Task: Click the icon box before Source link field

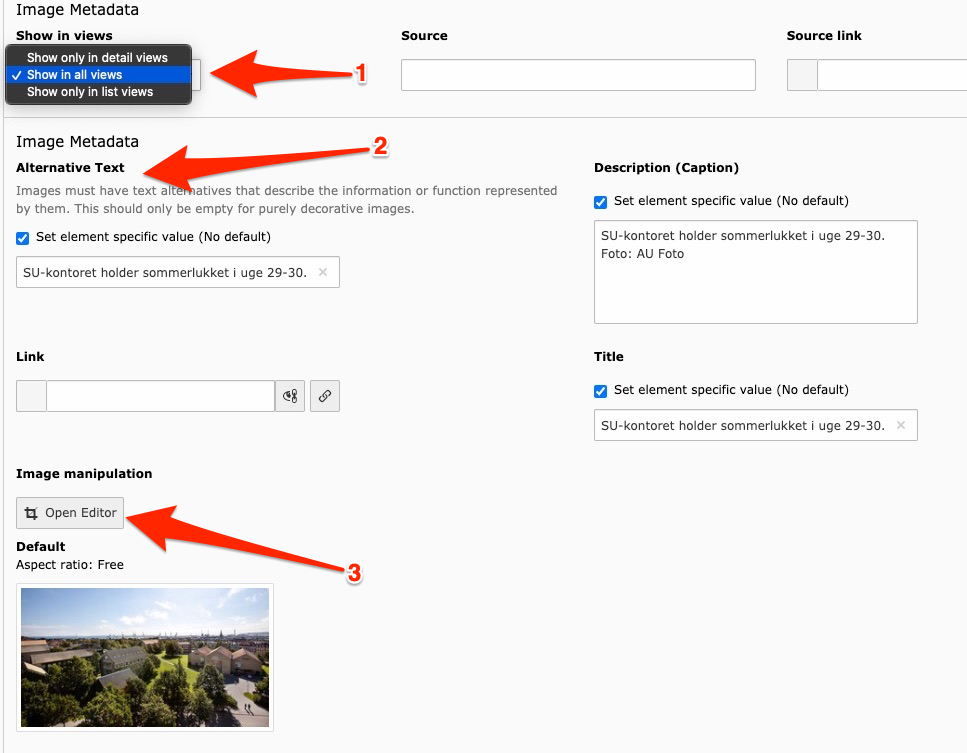Action: click(802, 75)
